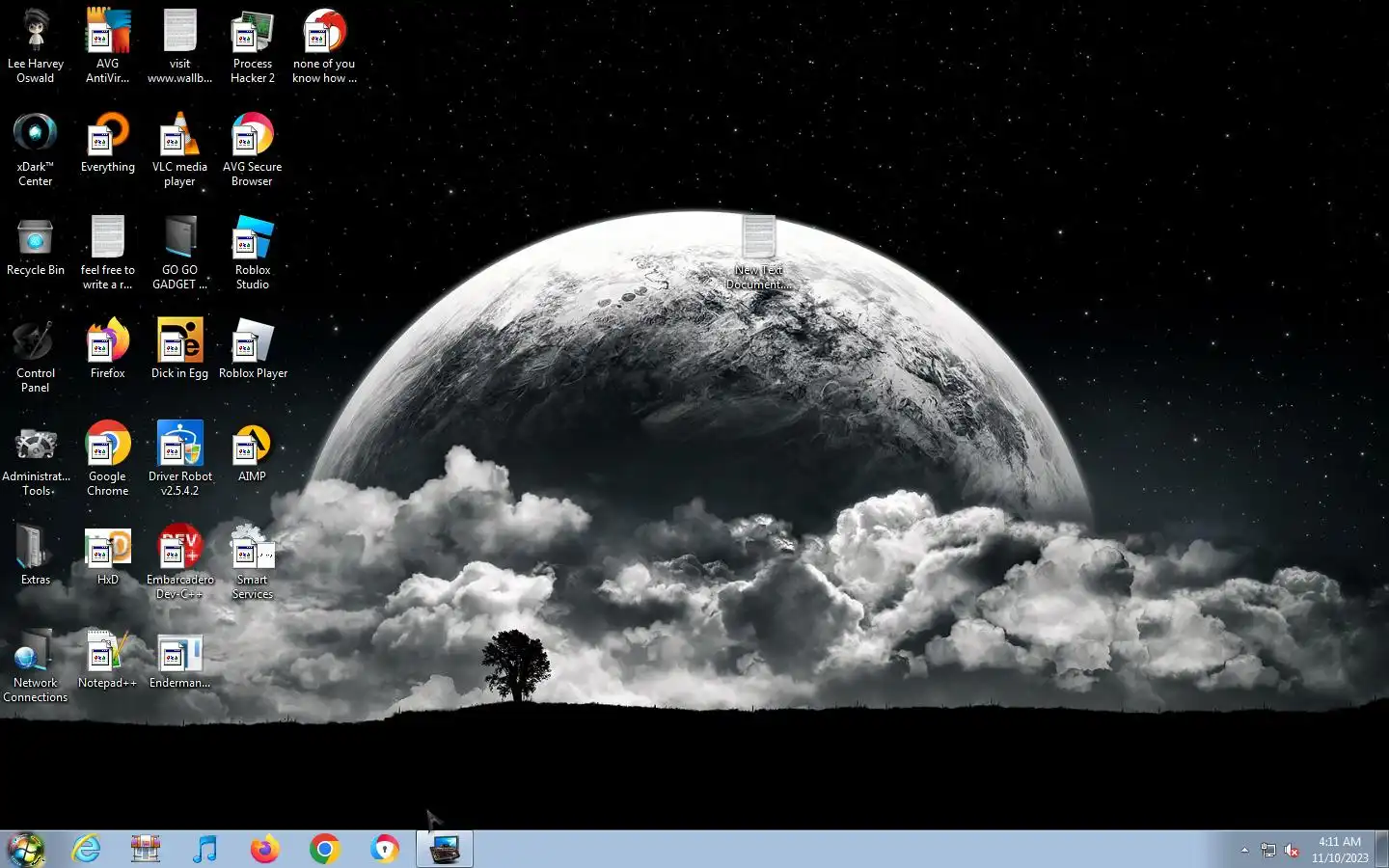Select the 'visit www.wallb...' text file
This screenshot has width=1389, height=868.
(x=179, y=45)
